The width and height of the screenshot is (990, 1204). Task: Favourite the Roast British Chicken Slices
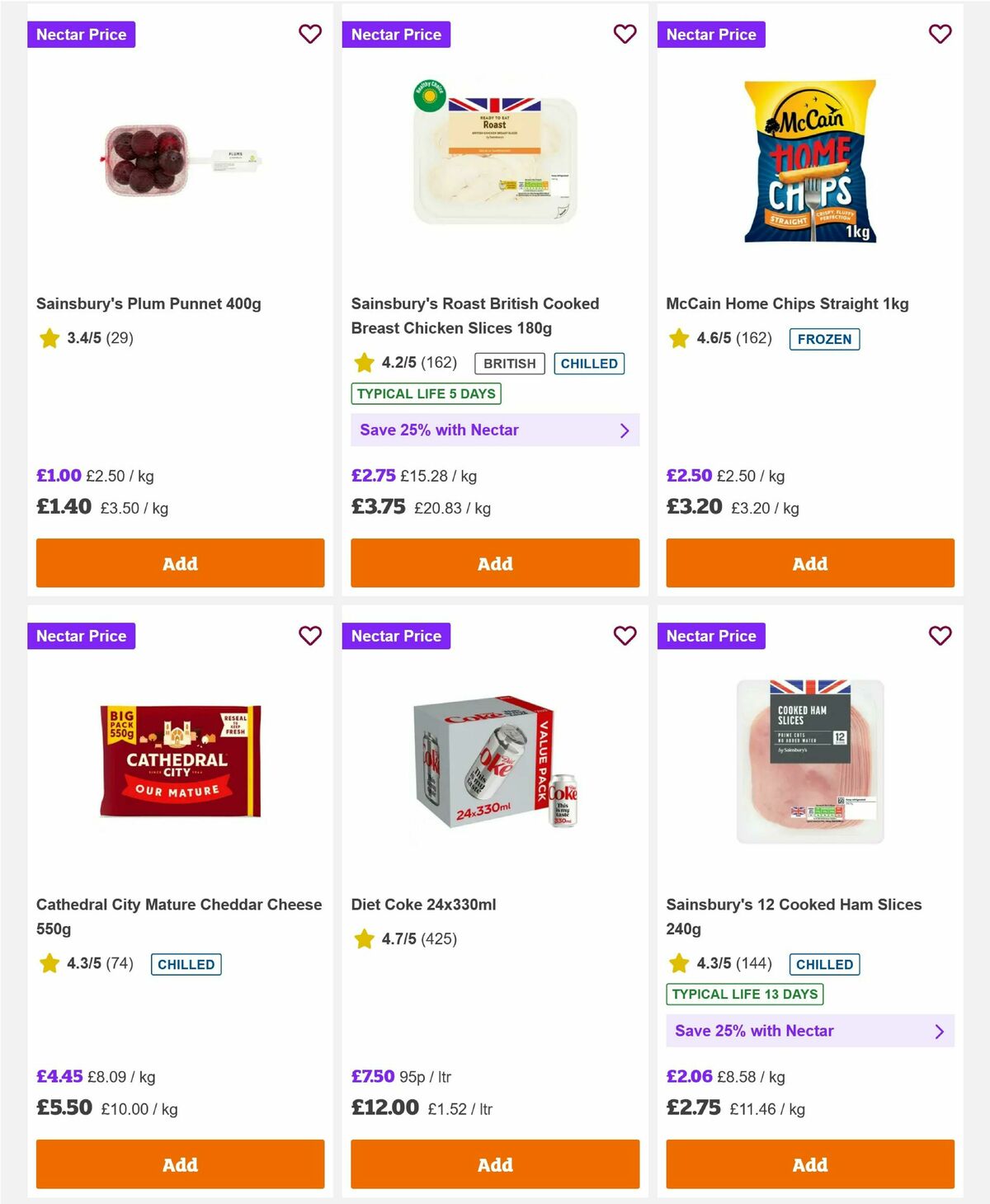625,35
